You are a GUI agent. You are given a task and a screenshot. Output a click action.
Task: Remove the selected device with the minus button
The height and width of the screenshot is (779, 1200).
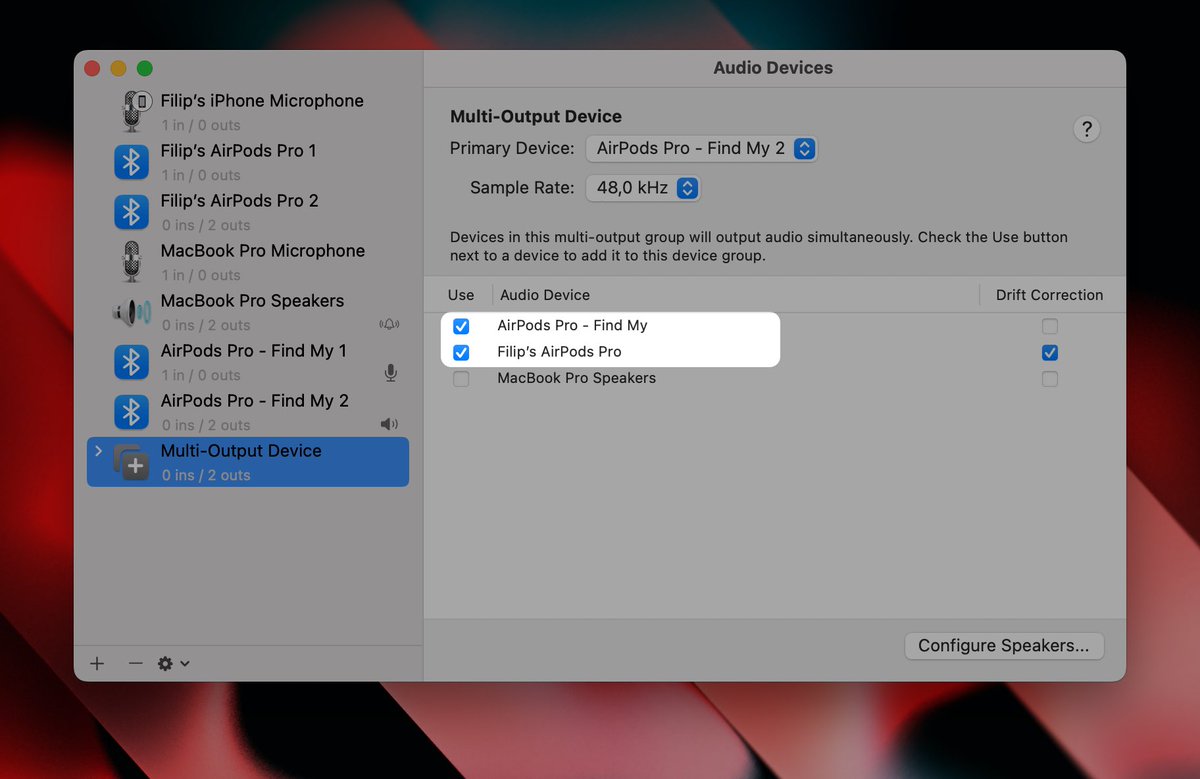[135, 663]
